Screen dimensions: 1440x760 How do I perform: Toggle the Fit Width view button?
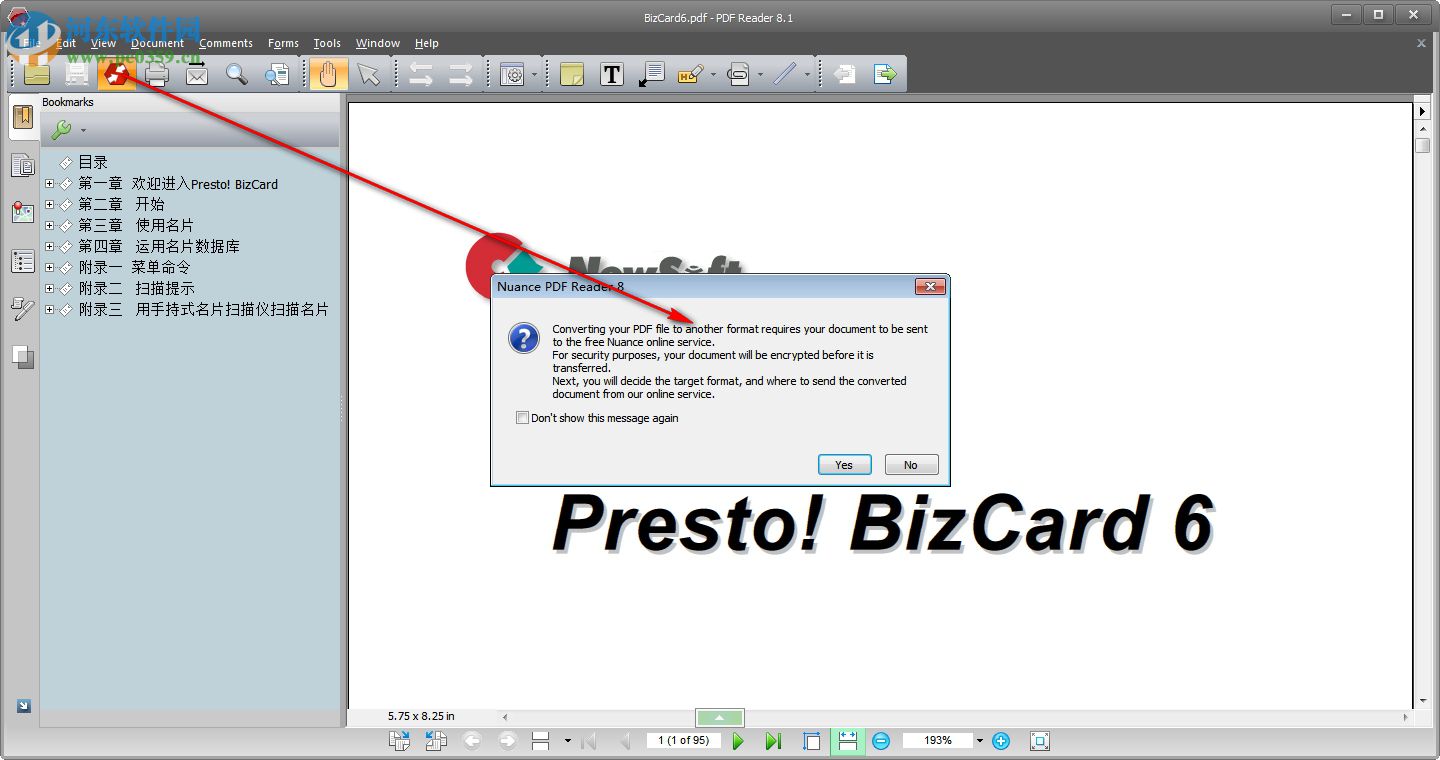(847, 741)
